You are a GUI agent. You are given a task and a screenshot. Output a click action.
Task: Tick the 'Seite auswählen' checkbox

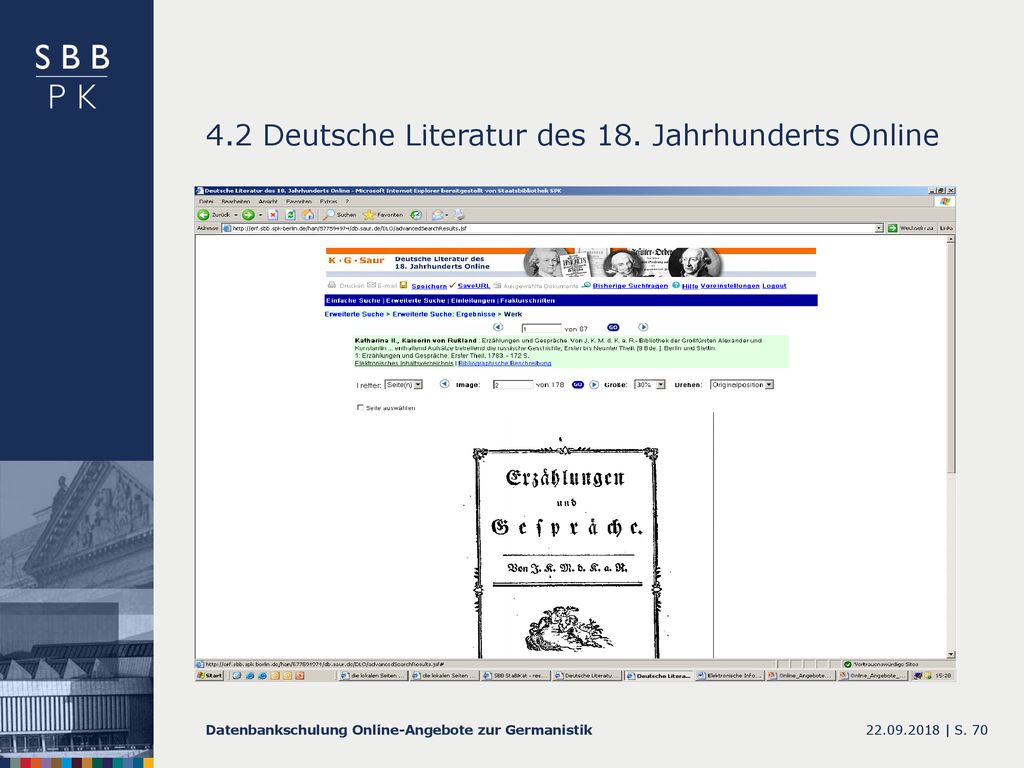point(360,408)
